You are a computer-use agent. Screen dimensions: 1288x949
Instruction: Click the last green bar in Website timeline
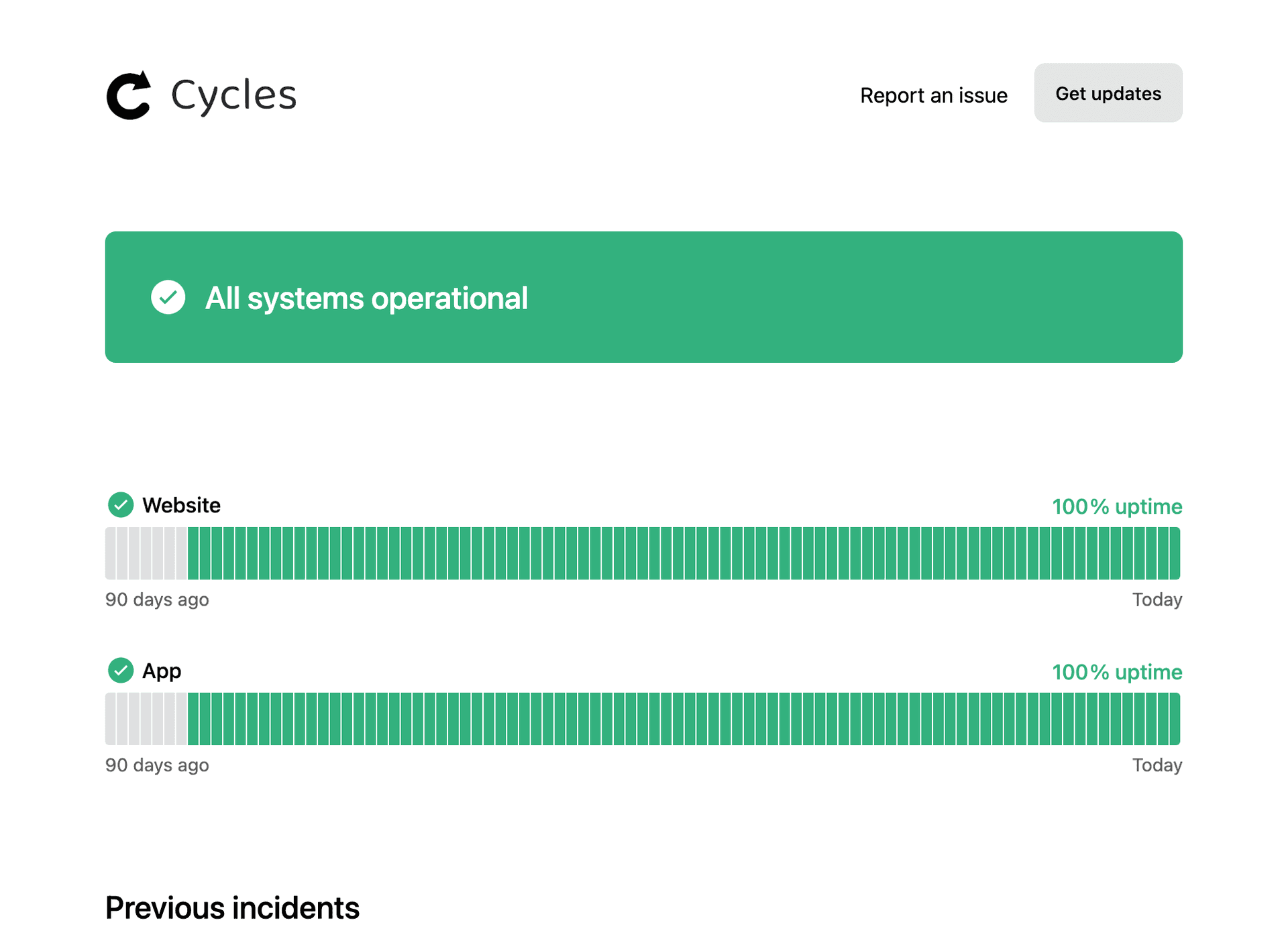click(1175, 553)
